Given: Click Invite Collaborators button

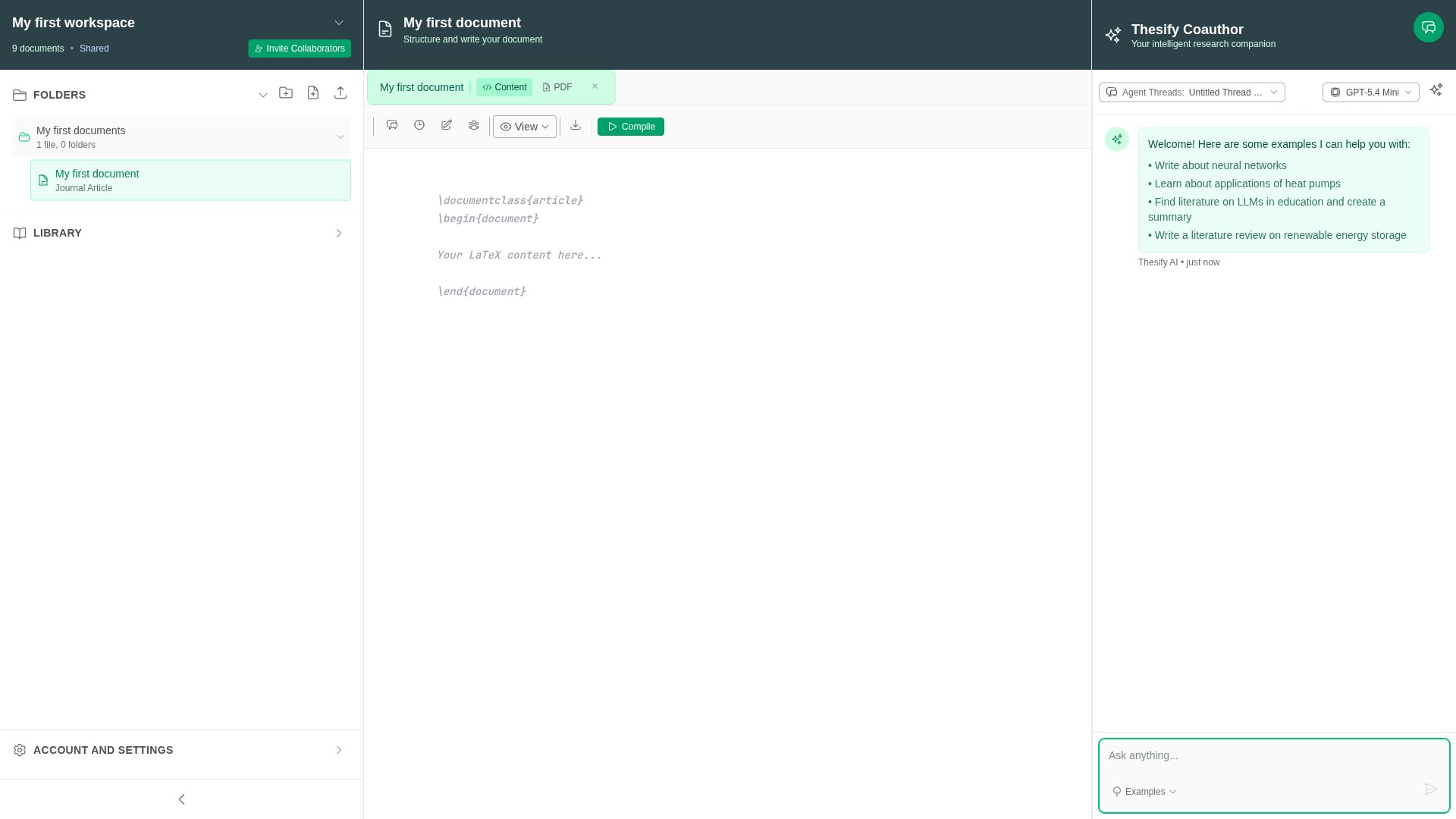Looking at the screenshot, I should 300,49.
